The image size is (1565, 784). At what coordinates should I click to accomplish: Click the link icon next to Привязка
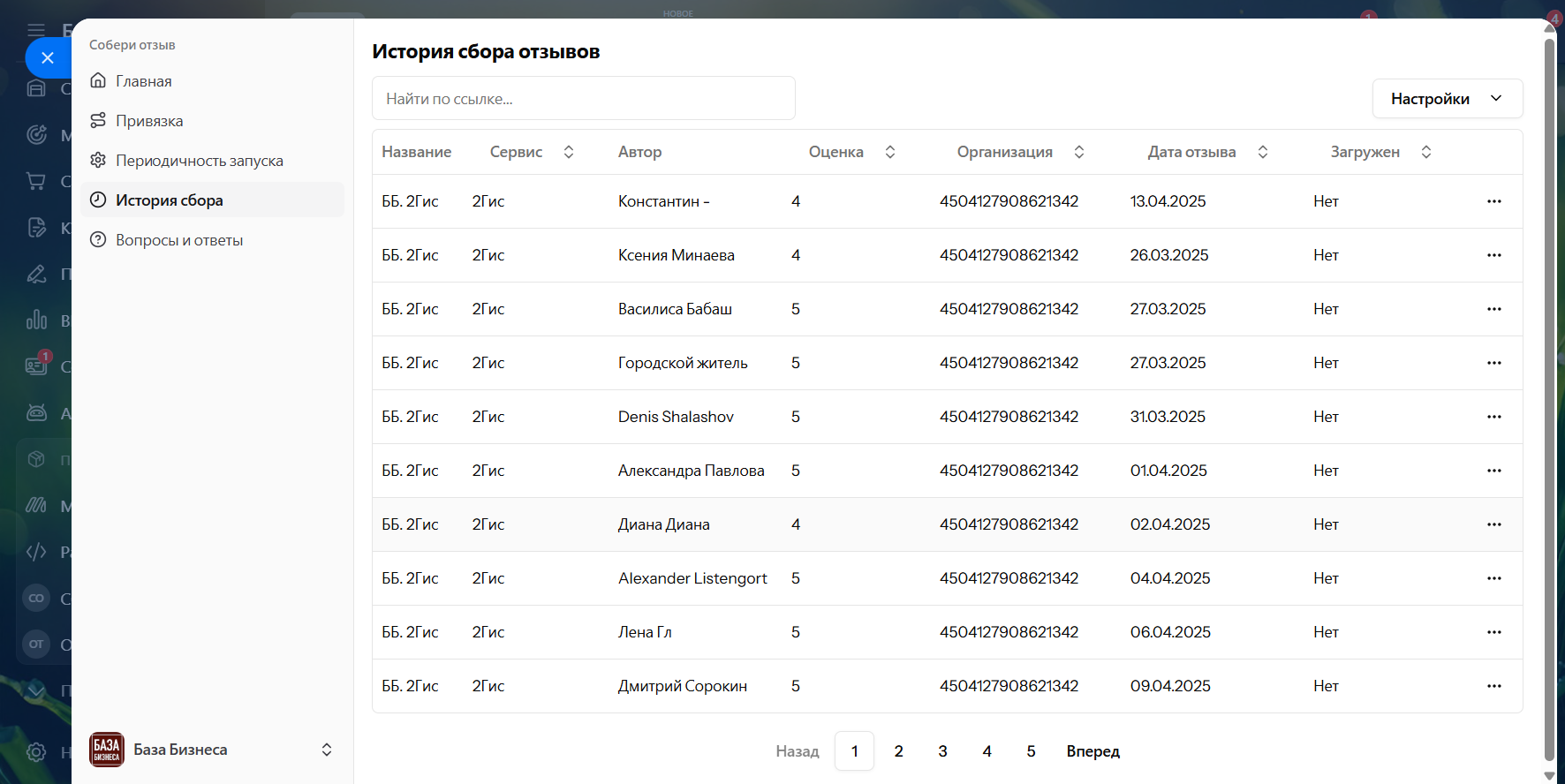pos(98,120)
